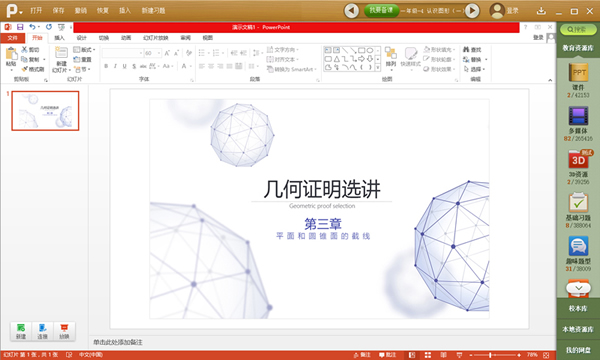Expand the shapes gallery More arrow
Image resolution: width=600 pixels, height=360 pixels.
[x=377, y=68]
